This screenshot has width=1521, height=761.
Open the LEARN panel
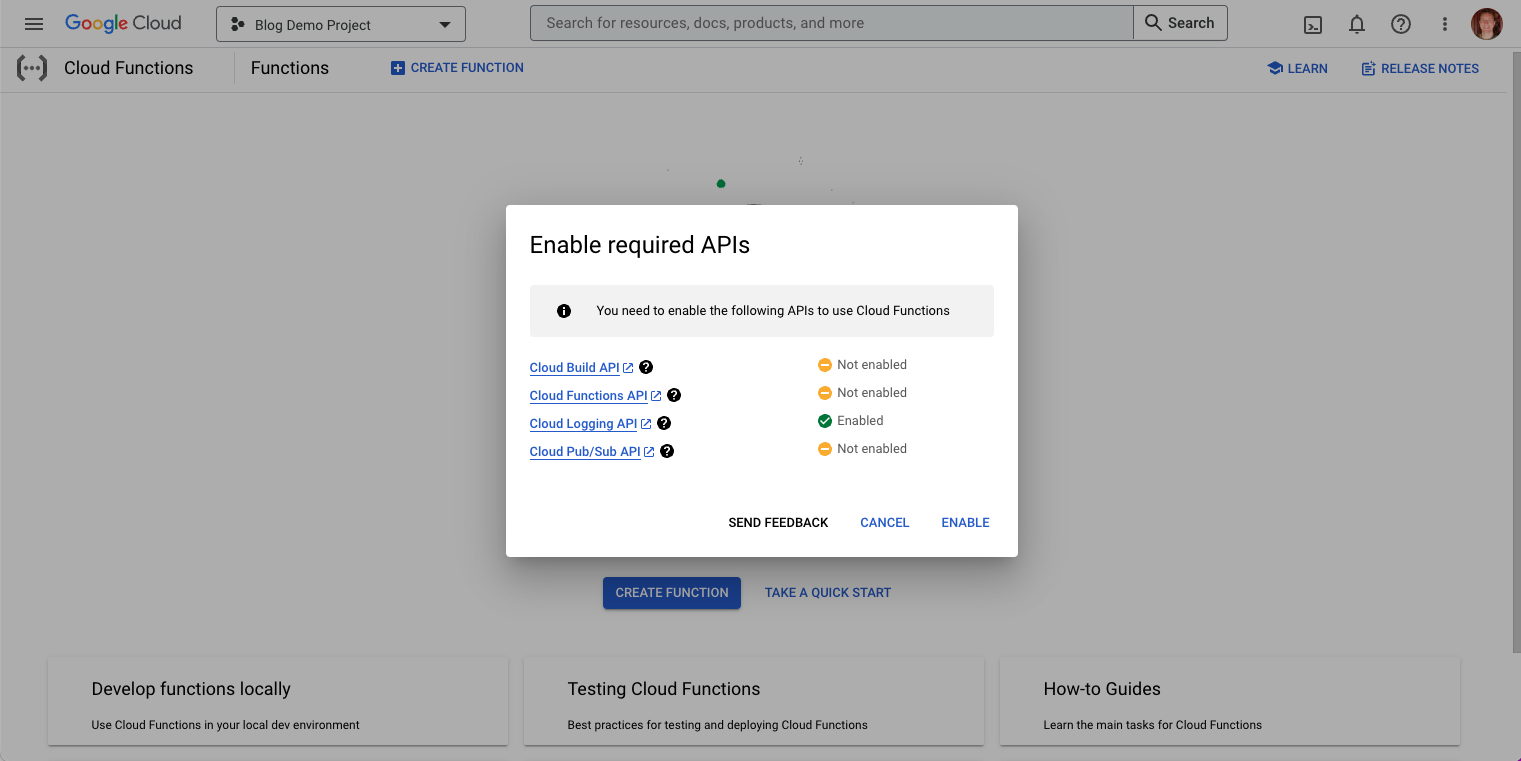point(1297,68)
